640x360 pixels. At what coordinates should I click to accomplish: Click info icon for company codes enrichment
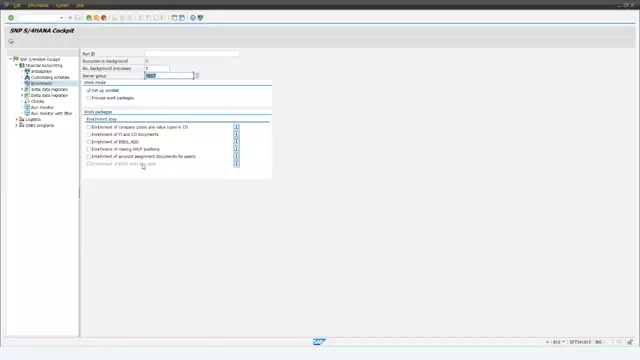(236, 127)
